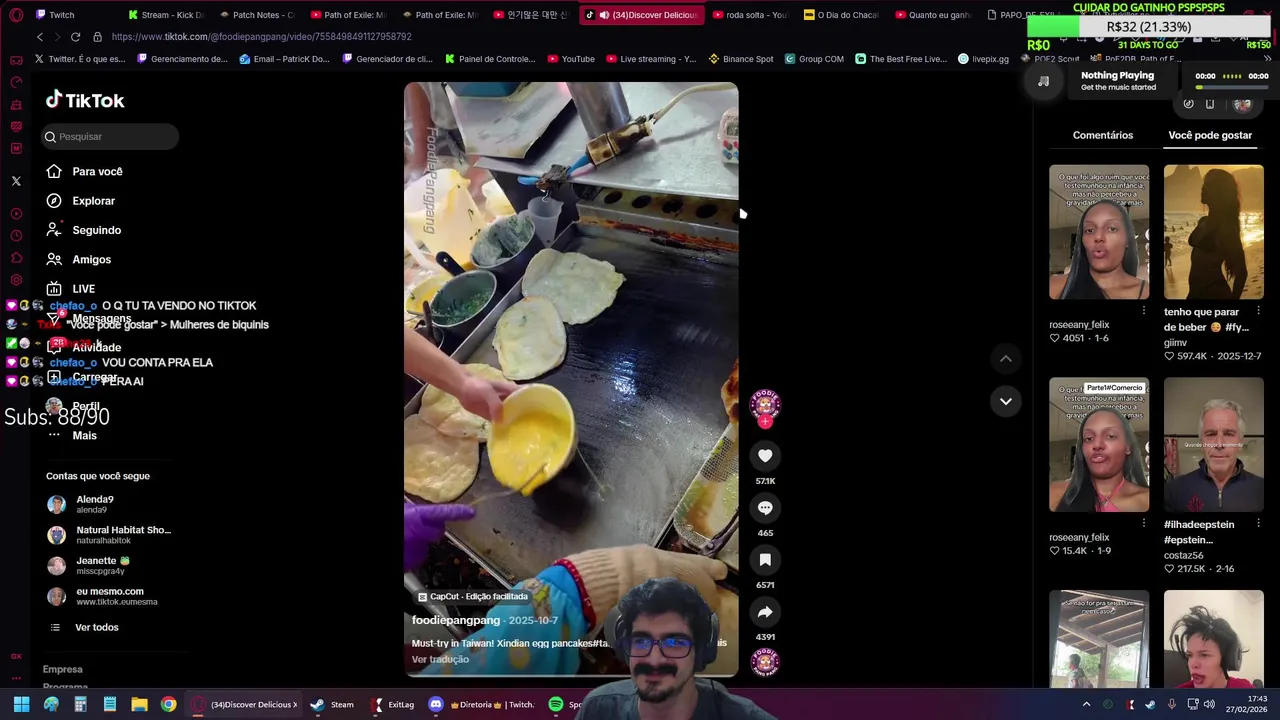1280x720 pixels.
Task: Open the Natural Habitat Sho... account
Action: point(111,535)
